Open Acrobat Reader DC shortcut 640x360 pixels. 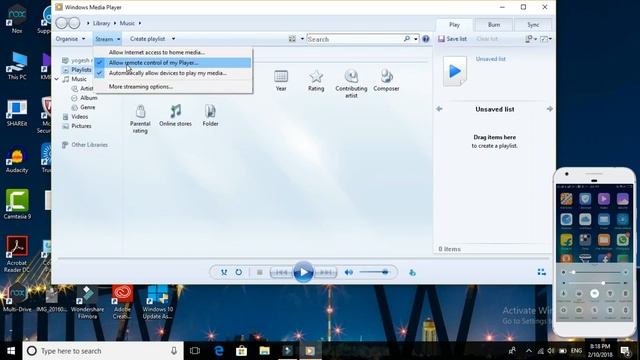coord(17,254)
